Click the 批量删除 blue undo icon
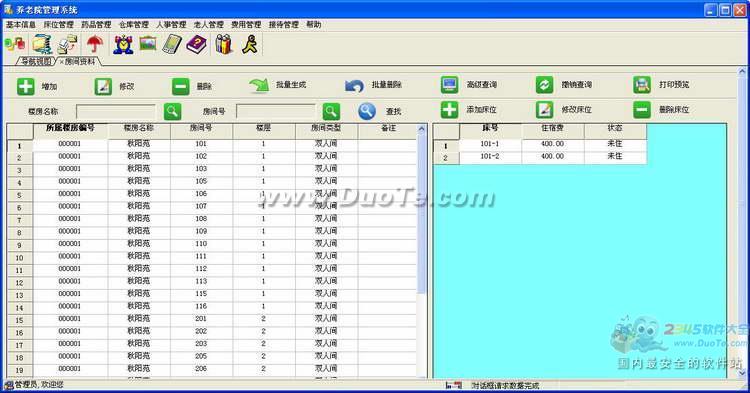This screenshot has height=393, width=750. coord(354,86)
